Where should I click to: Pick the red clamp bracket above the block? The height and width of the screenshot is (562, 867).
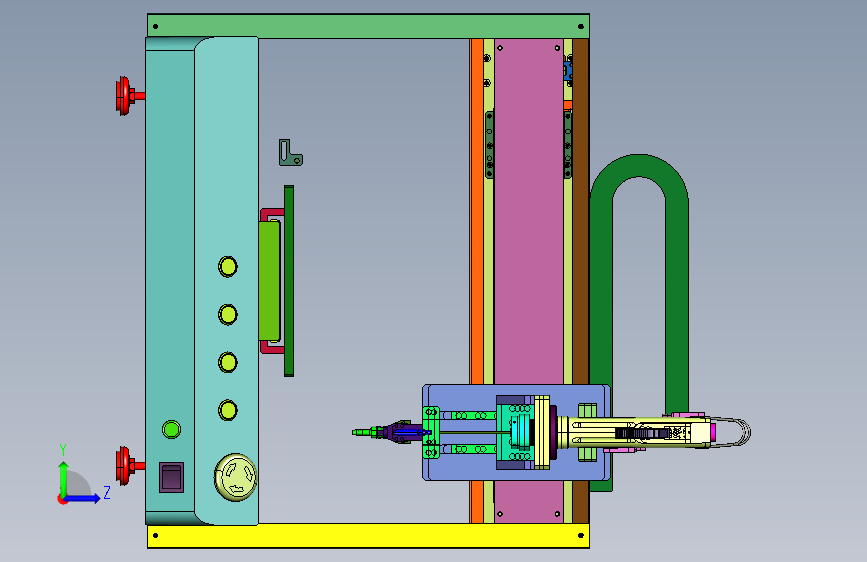(x=271, y=214)
